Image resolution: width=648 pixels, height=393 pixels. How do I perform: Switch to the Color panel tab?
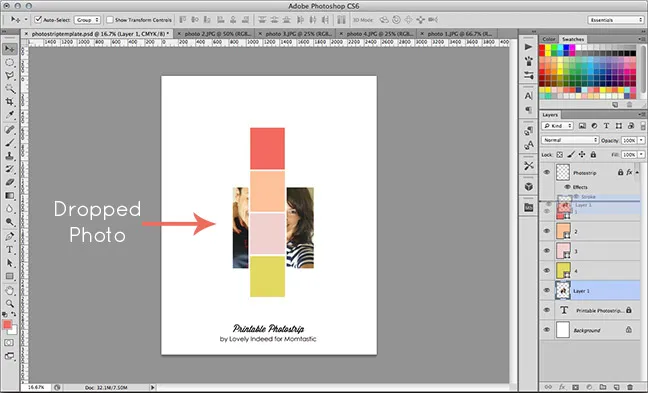[x=549, y=39]
